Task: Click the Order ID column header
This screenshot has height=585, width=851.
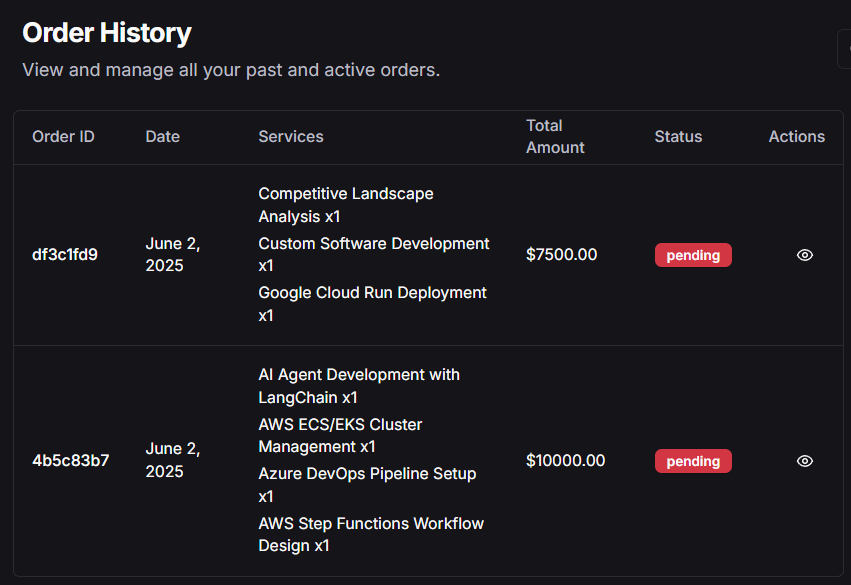Action: pos(63,137)
